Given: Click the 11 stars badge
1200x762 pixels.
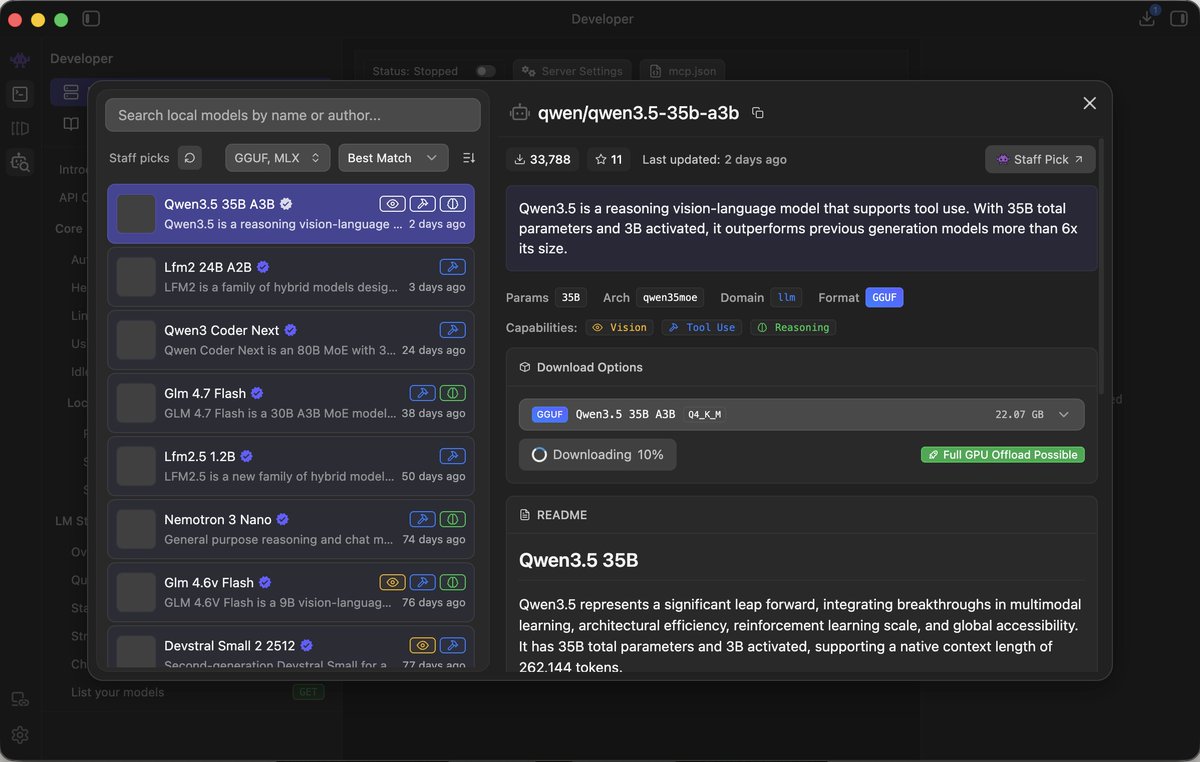Looking at the screenshot, I should pos(609,159).
